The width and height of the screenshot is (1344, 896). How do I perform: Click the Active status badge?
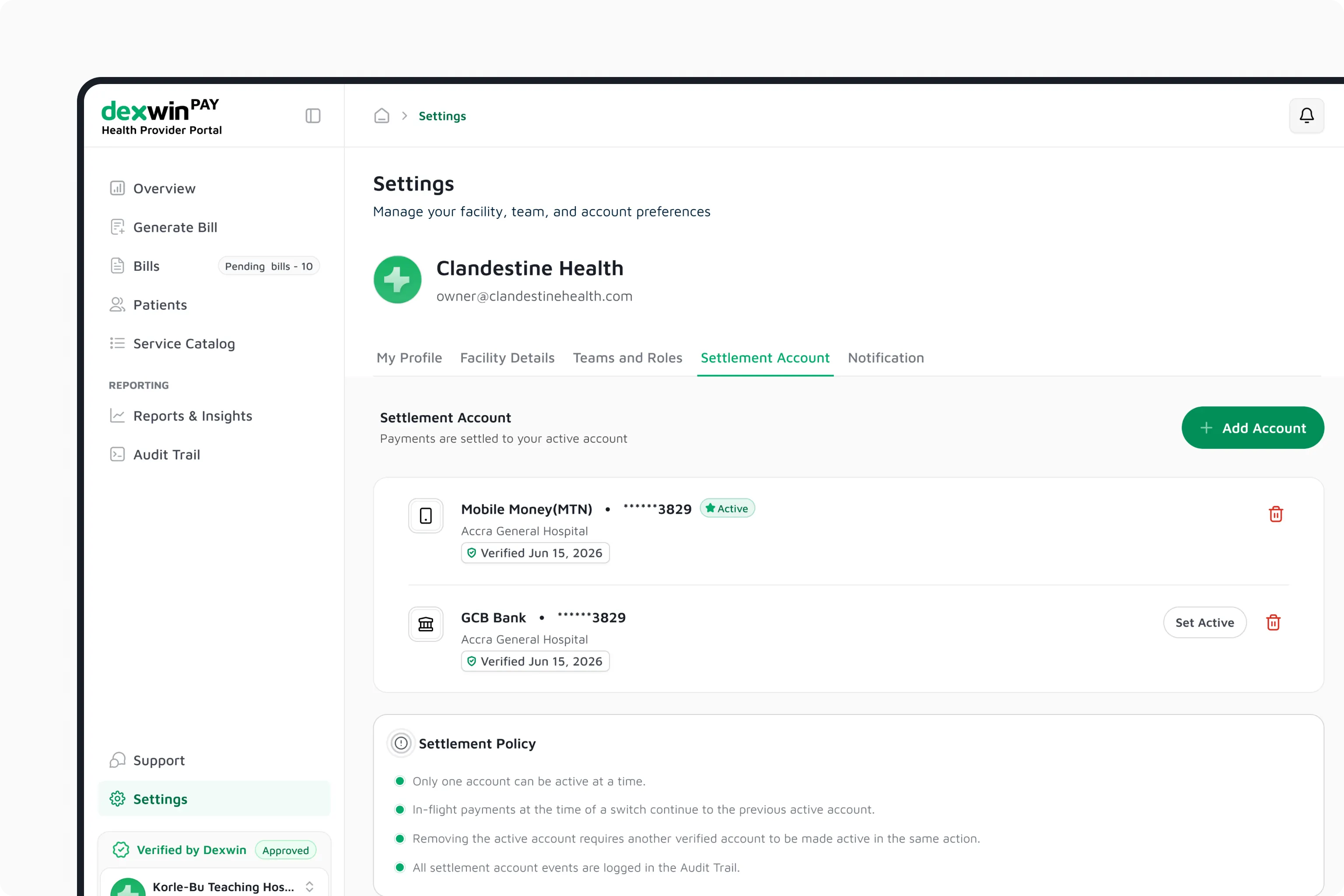(727, 508)
